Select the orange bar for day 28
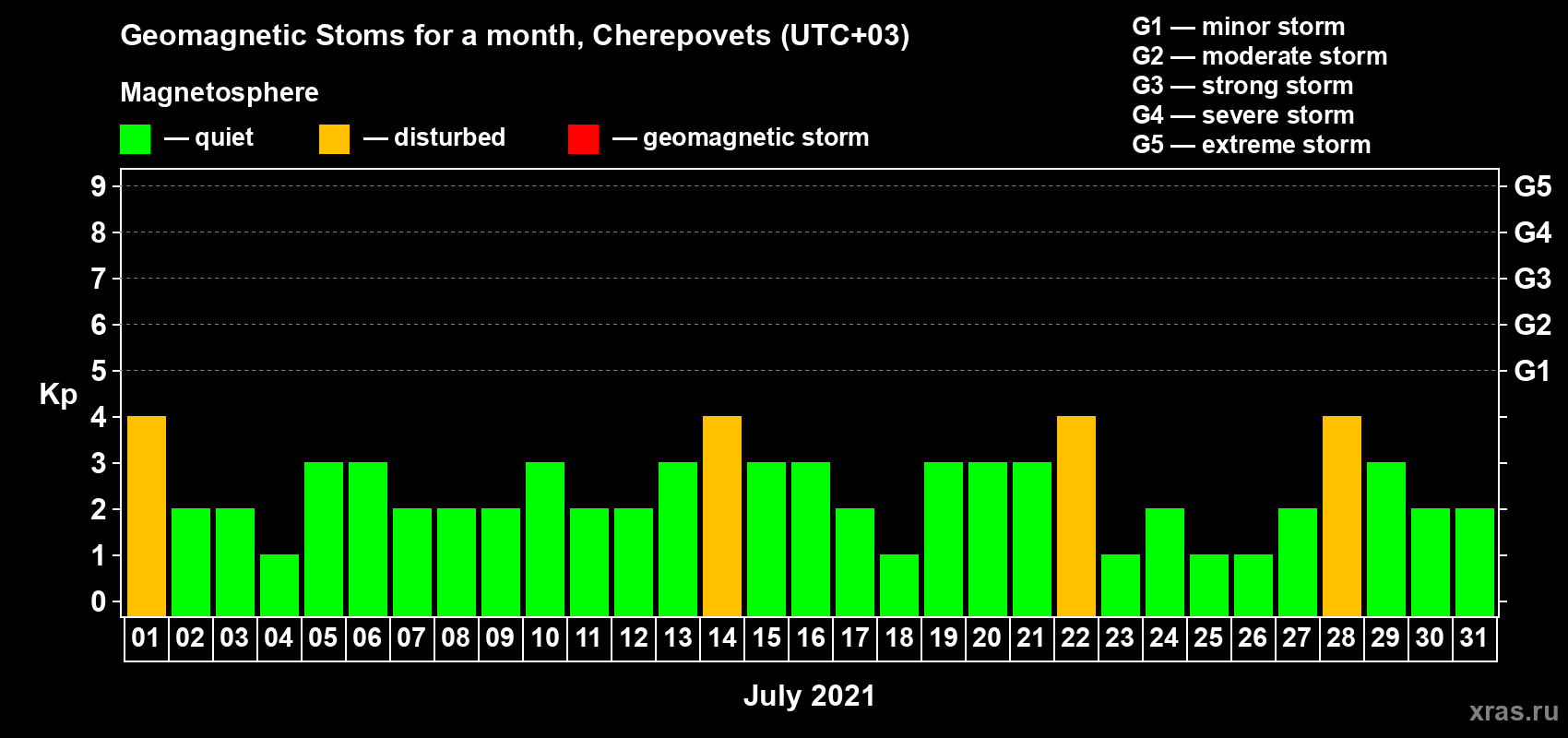The width and height of the screenshot is (1568, 738). [1342, 517]
